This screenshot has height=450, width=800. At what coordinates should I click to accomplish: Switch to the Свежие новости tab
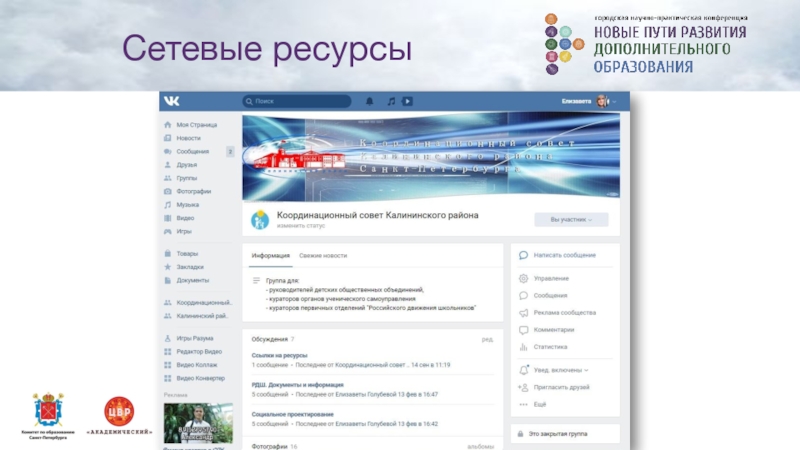323,256
